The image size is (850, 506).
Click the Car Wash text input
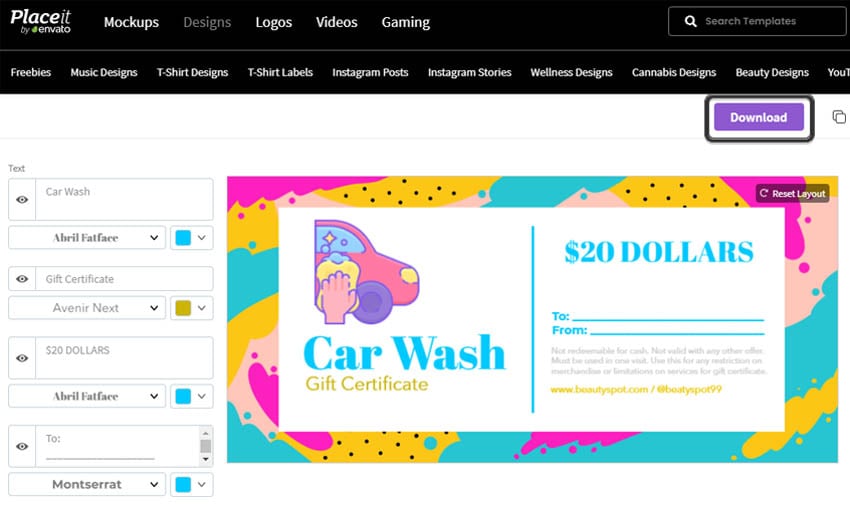point(124,200)
